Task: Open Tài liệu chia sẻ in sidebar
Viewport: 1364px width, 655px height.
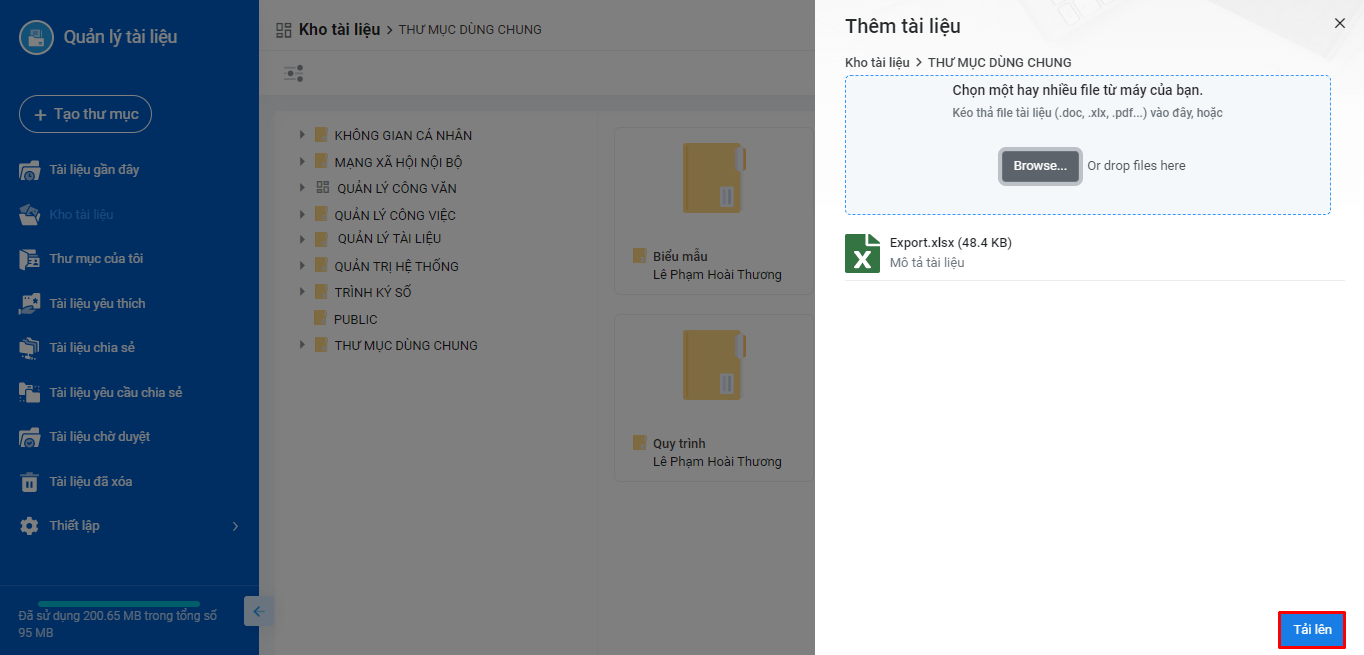Action: click(x=92, y=348)
